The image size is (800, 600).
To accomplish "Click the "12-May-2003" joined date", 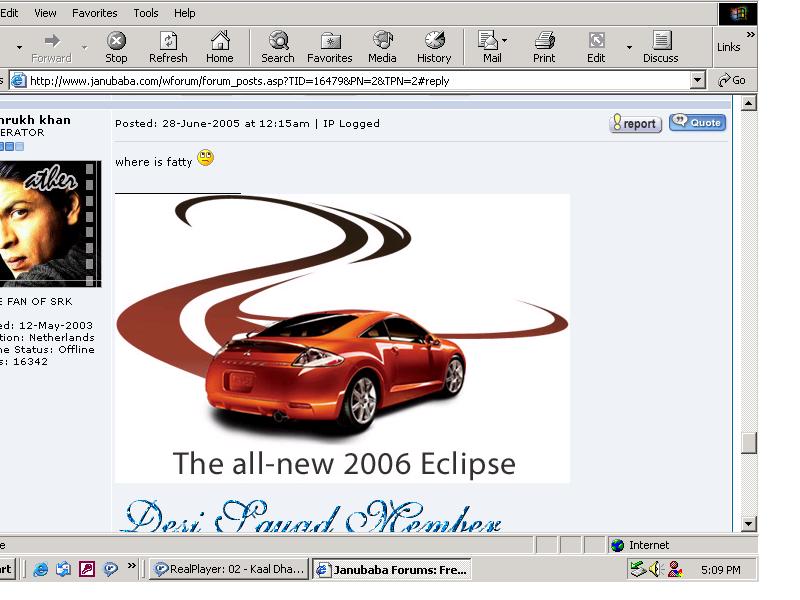I will 56,325.
